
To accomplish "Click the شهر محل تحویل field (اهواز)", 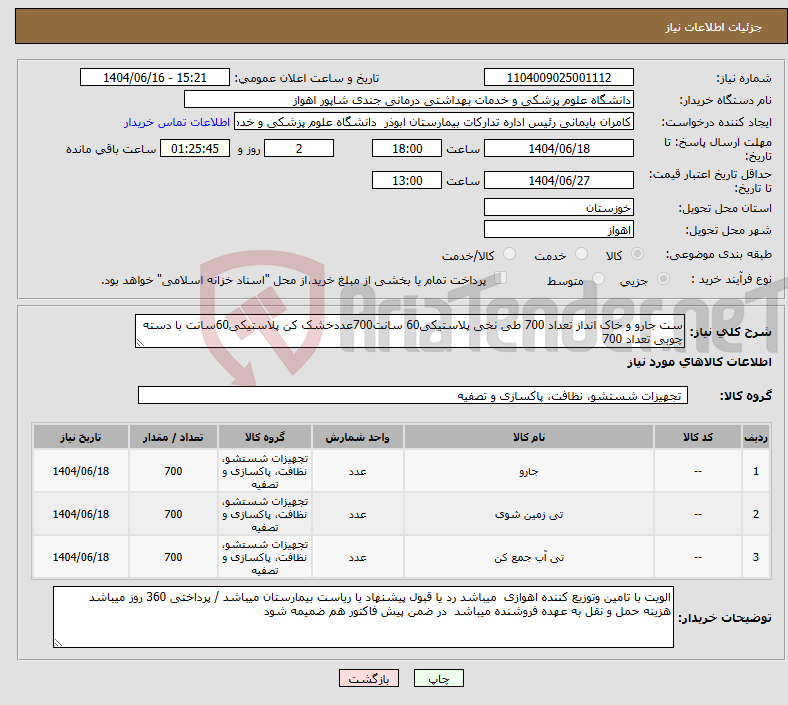I will tap(559, 229).
